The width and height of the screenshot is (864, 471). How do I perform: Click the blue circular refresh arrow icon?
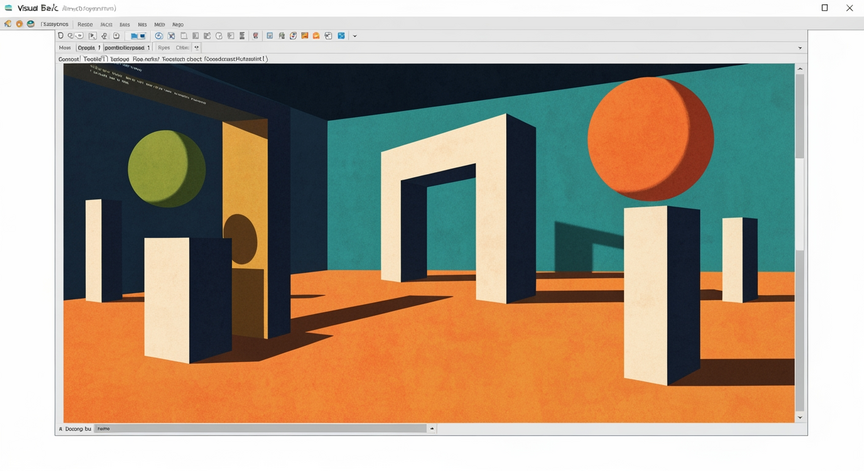click(159, 36)
